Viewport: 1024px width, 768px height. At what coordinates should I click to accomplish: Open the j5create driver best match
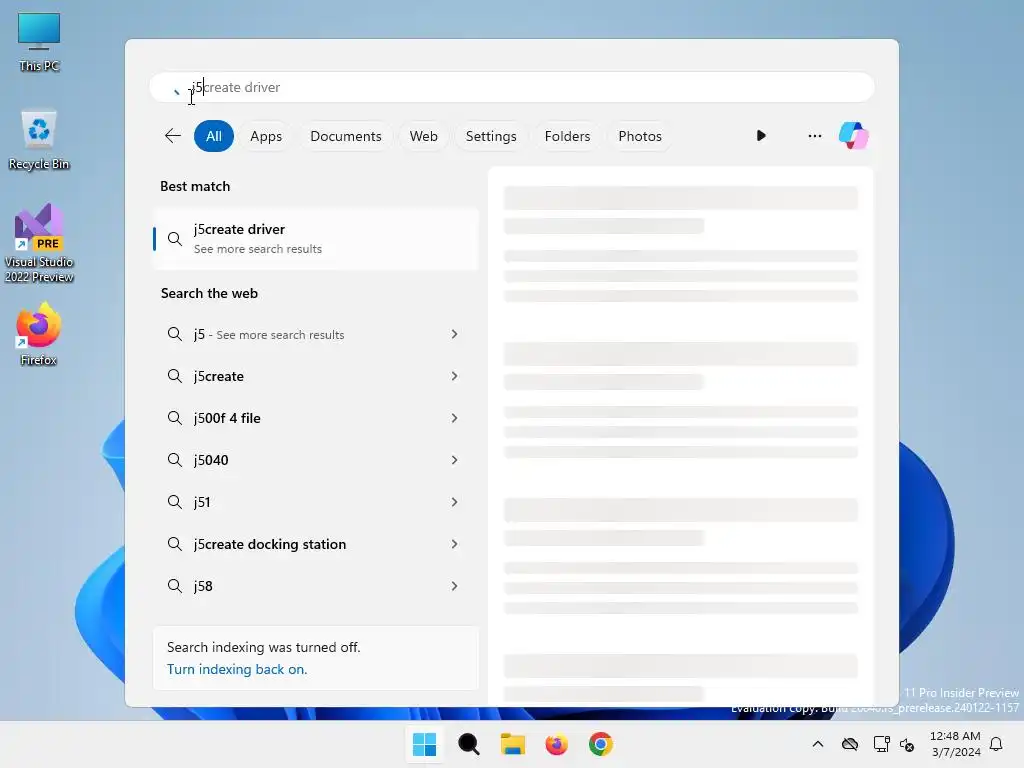(x=316, y=238)
